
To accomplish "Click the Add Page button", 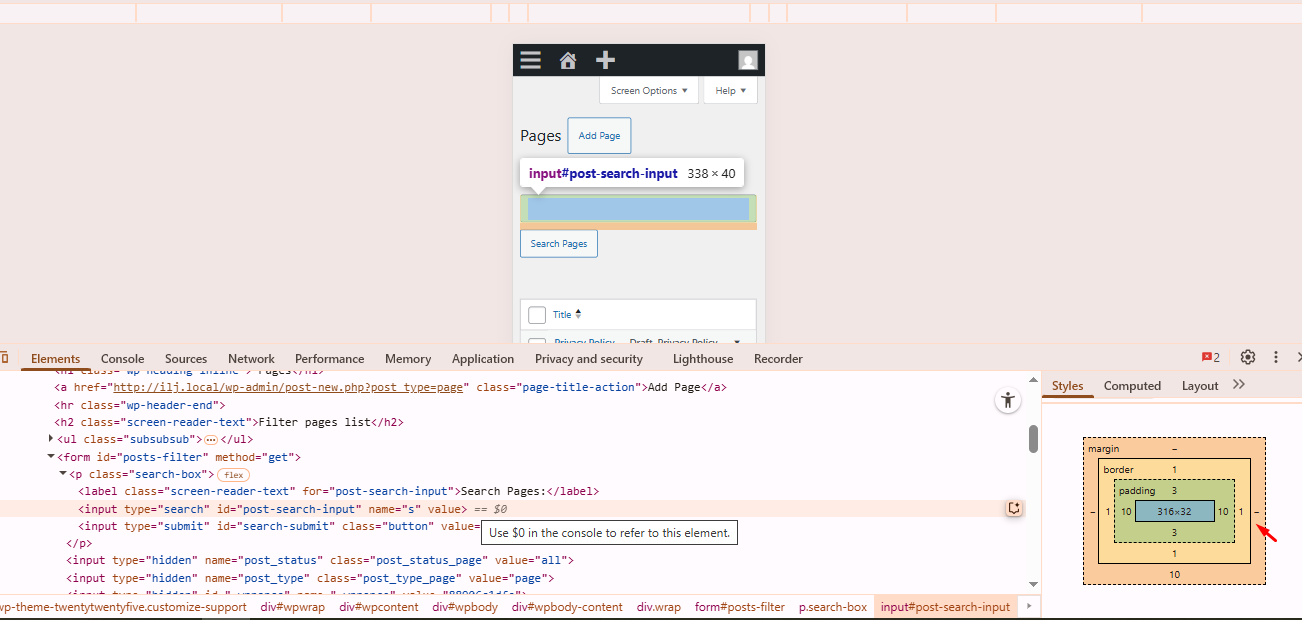I will [599, 136].
